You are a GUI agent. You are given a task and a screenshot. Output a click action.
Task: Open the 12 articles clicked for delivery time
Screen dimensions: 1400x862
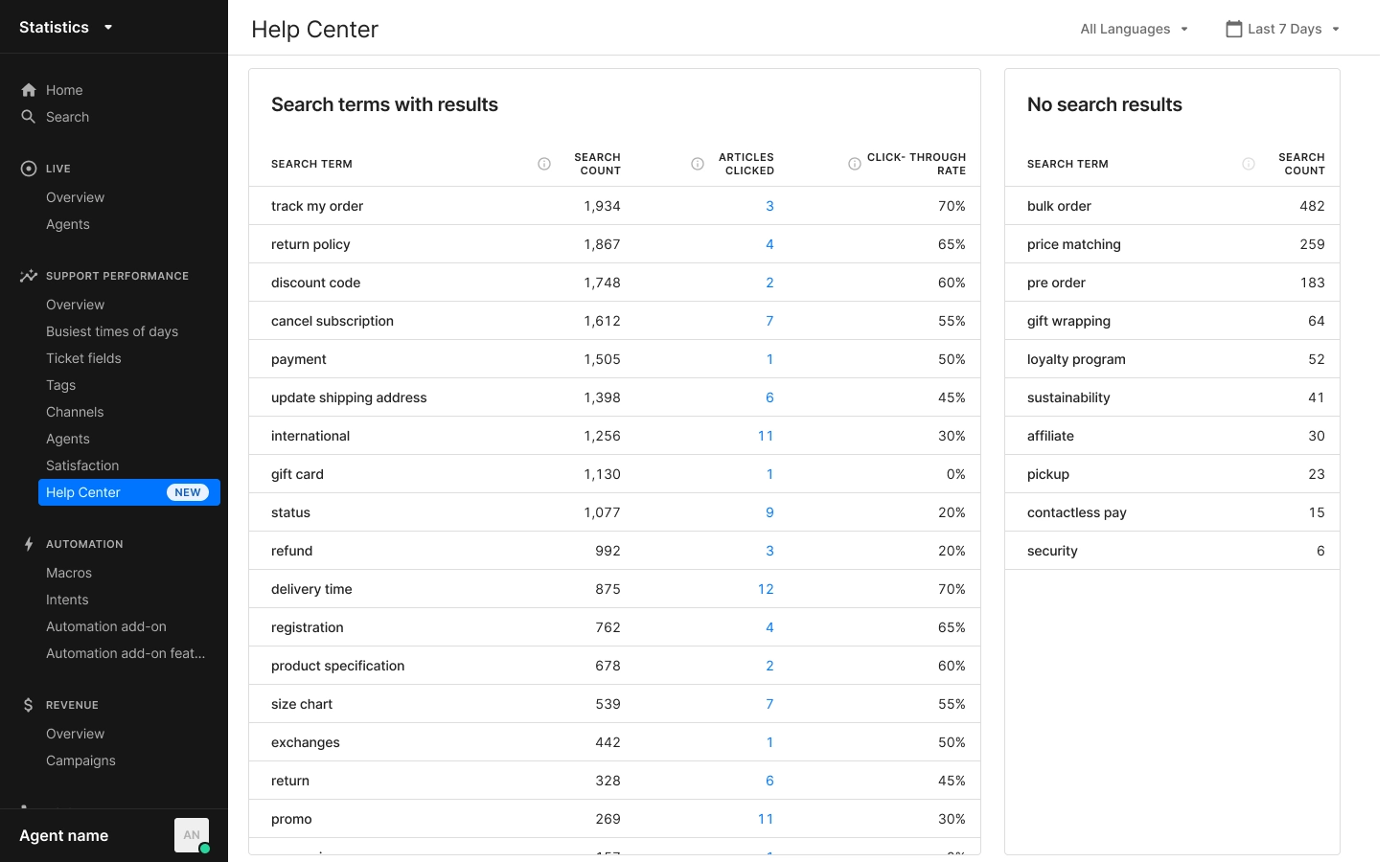coord(766,589)
